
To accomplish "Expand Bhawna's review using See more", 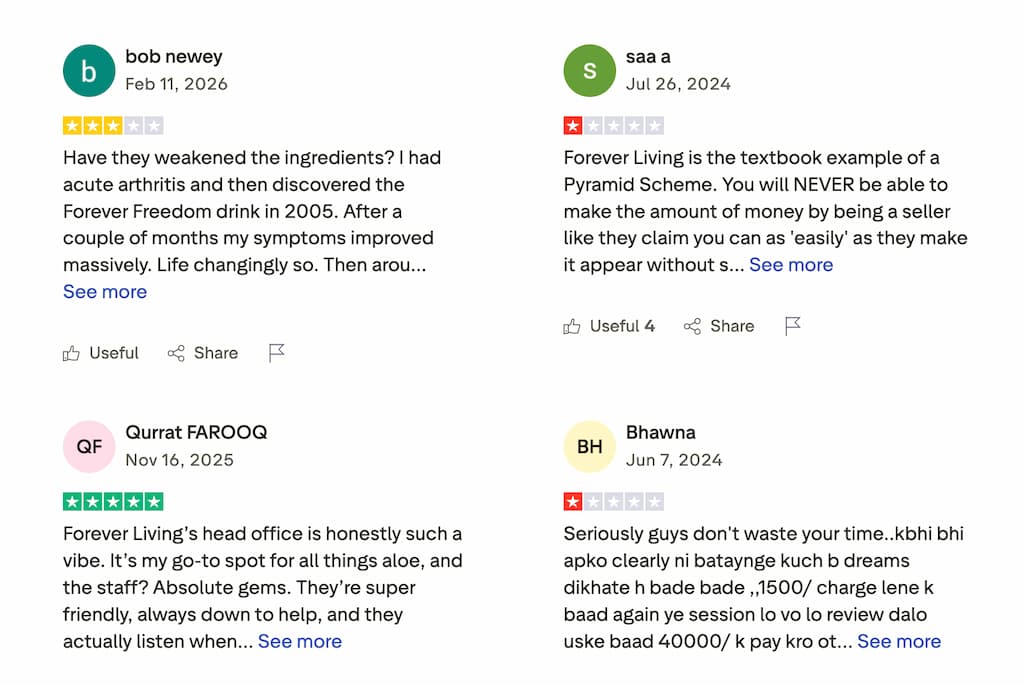I will 898,641.
